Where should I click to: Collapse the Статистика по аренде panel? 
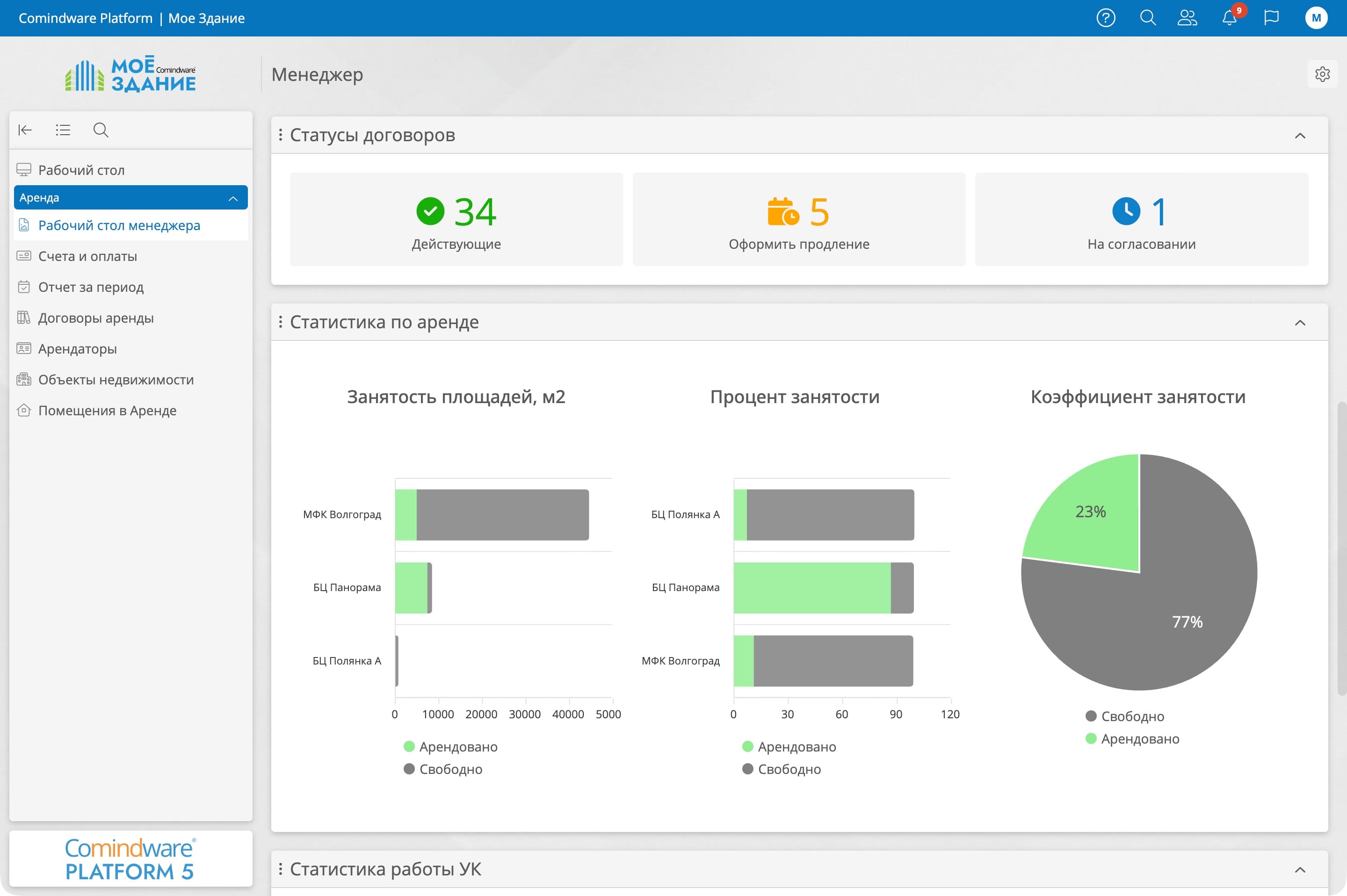coord(1300,323)
